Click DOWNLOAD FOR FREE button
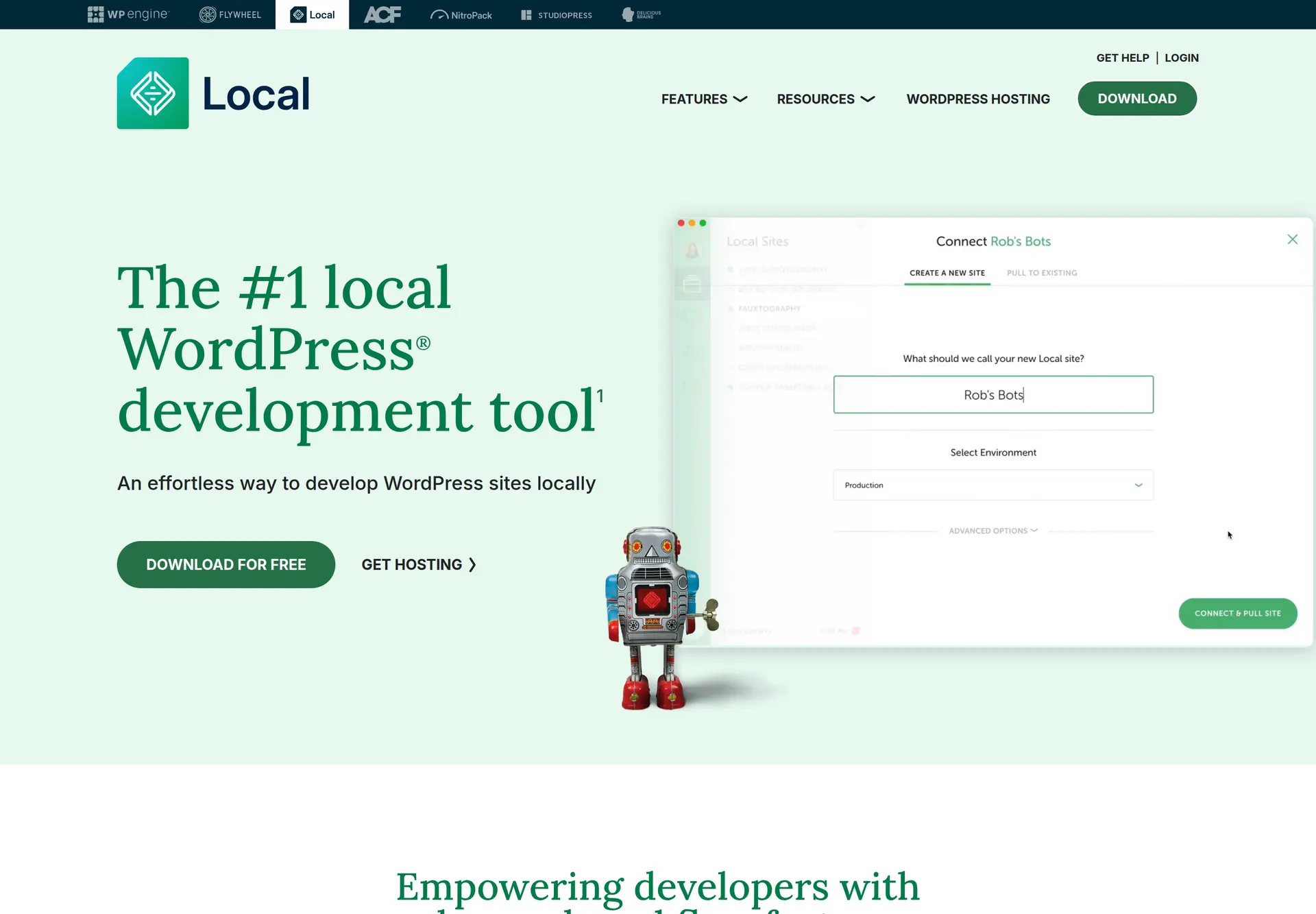This screenshot has height=914, width=1316. pyautogui.click(x=226, y=564)
